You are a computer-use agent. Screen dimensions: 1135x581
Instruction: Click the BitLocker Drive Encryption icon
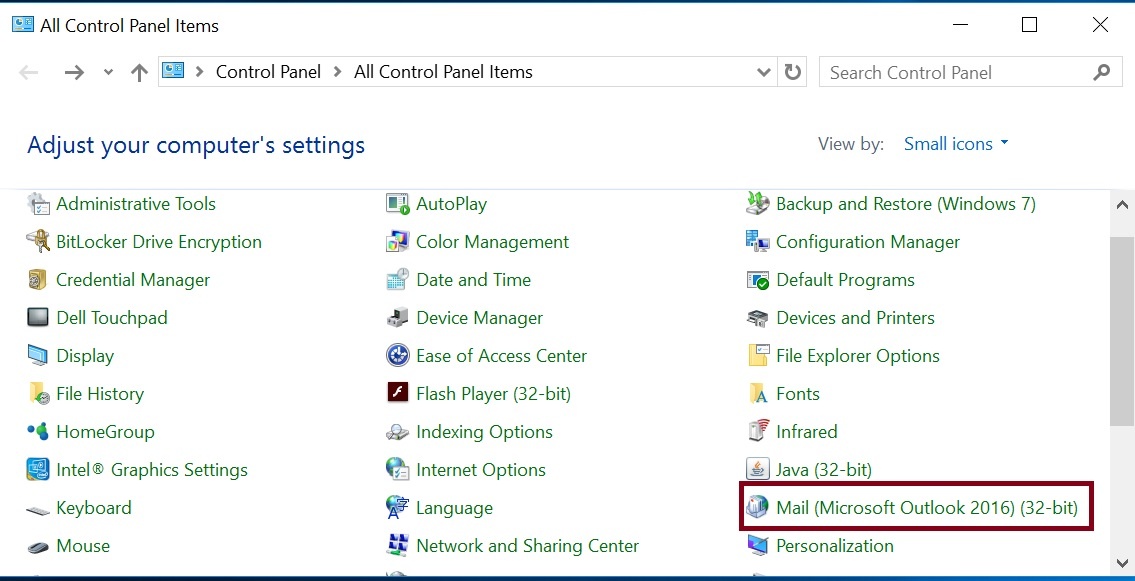[38, 242]
